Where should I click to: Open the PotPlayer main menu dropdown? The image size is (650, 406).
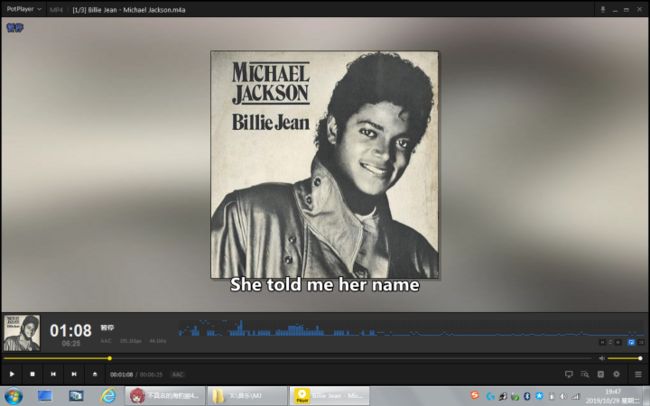24,9
